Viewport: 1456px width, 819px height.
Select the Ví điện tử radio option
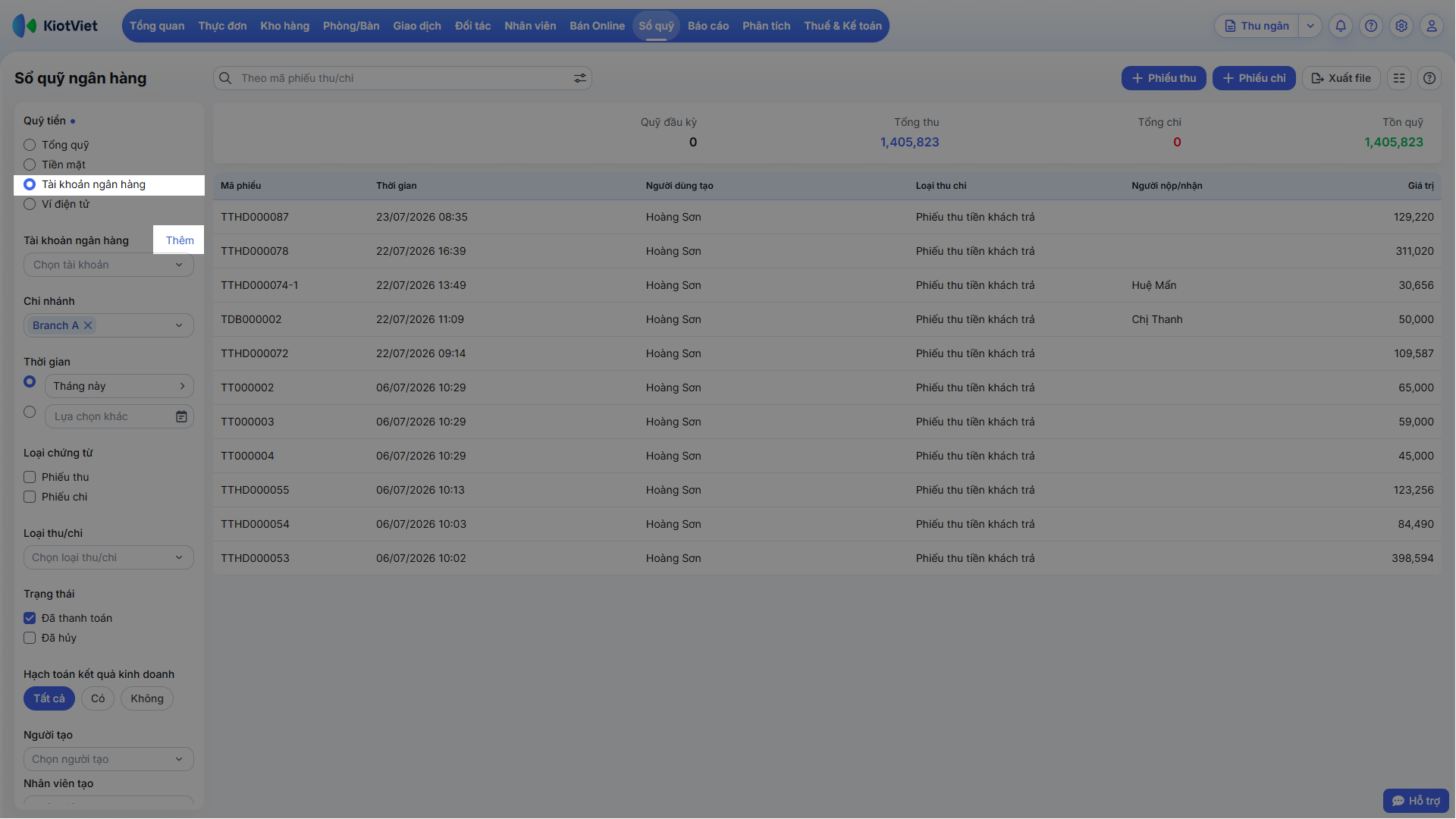coord(30,204)
